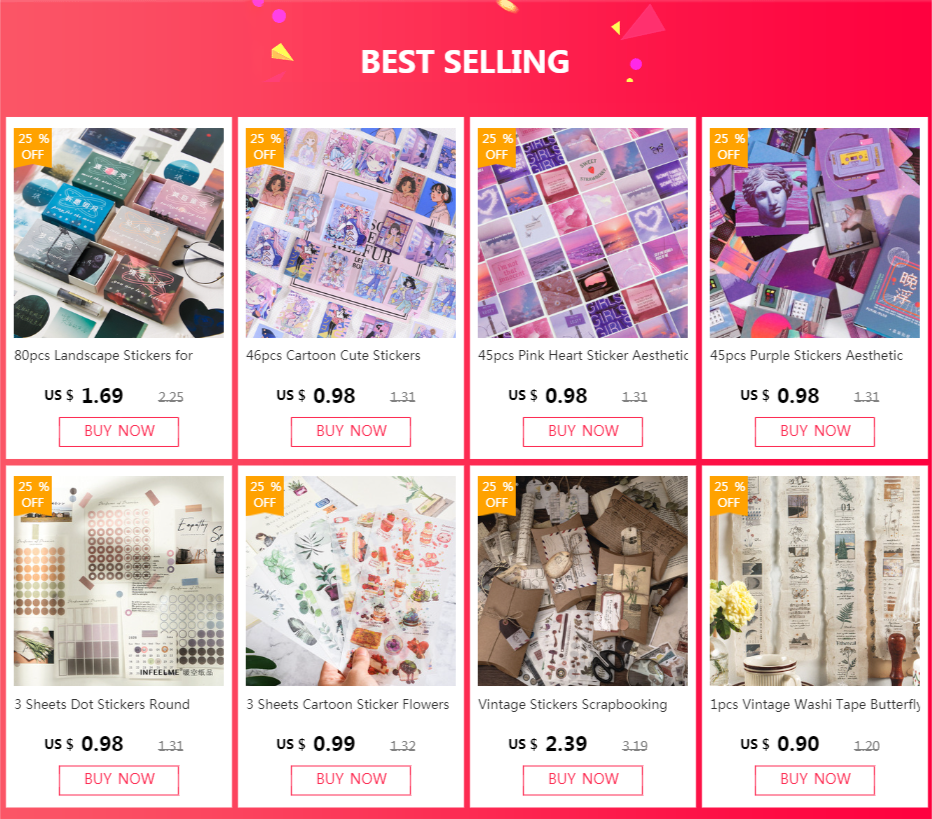Click BUY NOW for 1pcs Vintage Washi Tape
Viewport: 932px width, 819px height.
[x=815, y=780]
